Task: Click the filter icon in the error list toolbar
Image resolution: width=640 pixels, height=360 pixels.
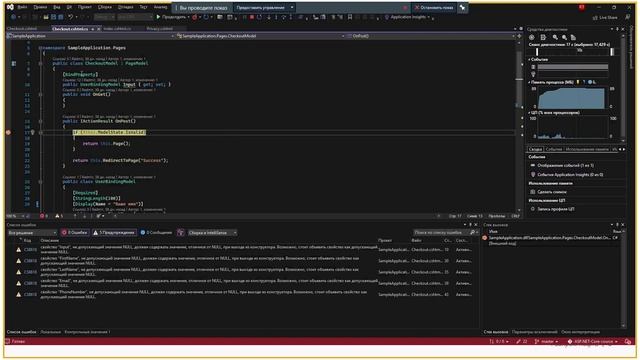Action: point(180,232)
